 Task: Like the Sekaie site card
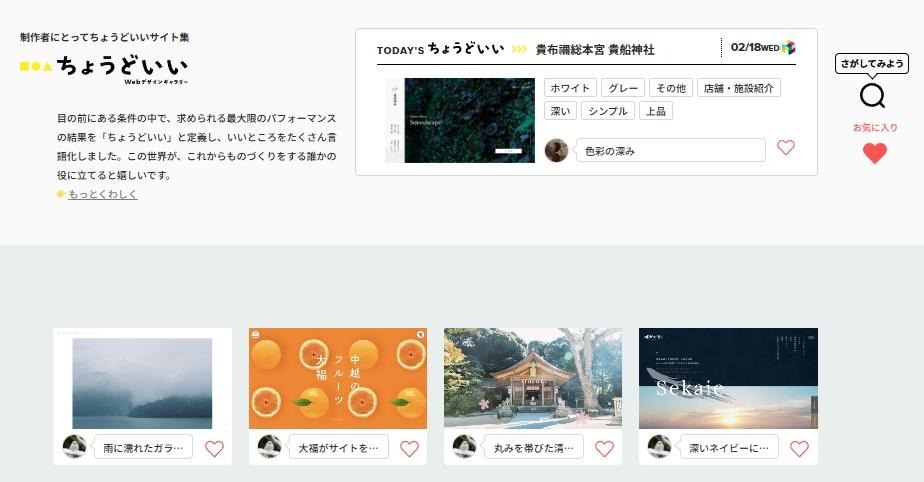[799, 448]
